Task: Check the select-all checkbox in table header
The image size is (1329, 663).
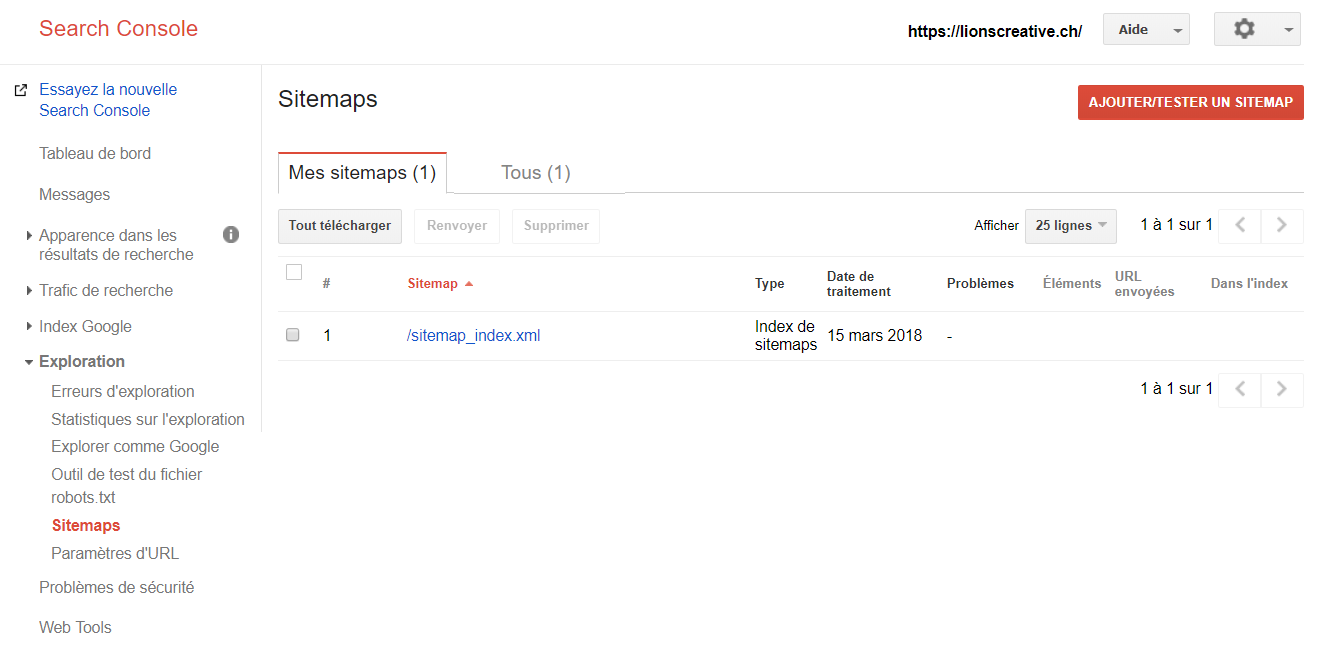Action: (x=294, y=272)
